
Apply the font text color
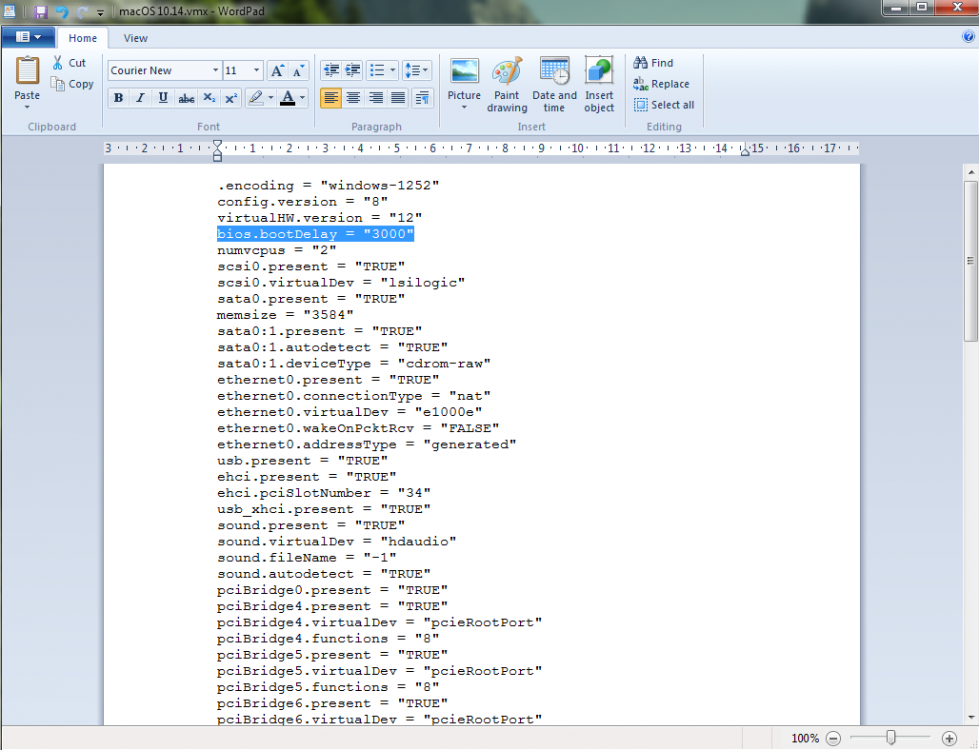click(287, 98)
